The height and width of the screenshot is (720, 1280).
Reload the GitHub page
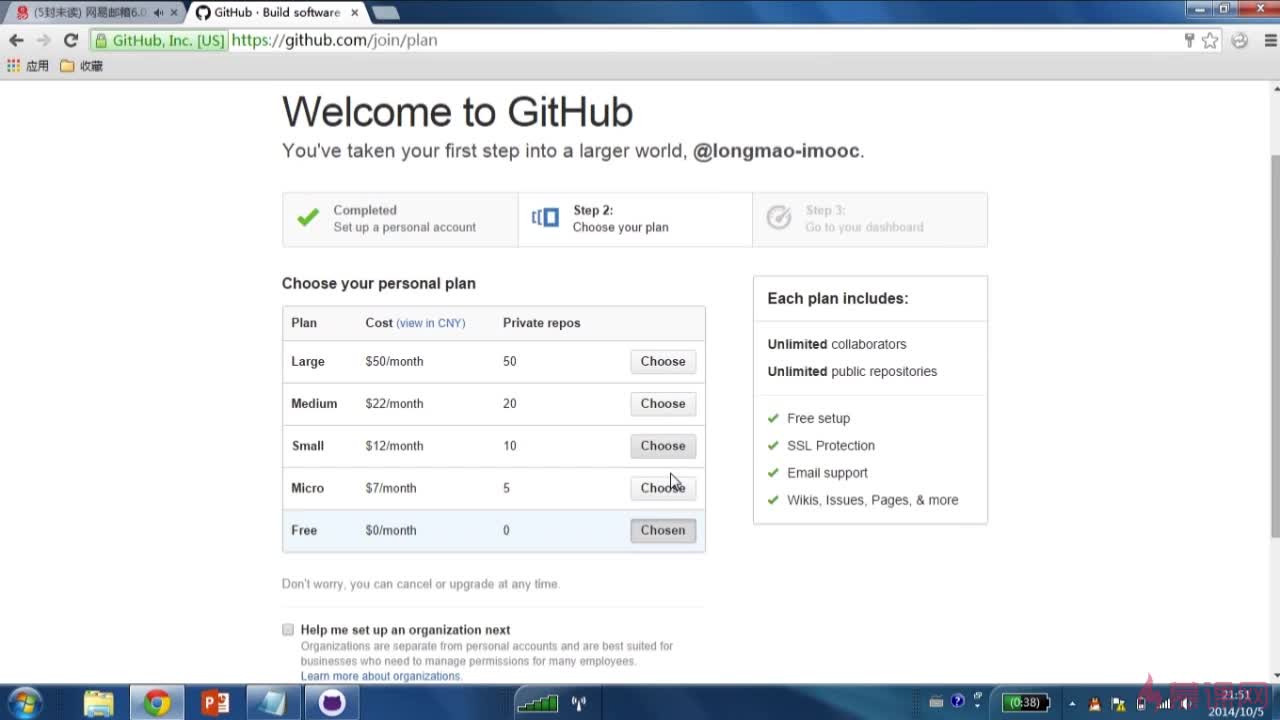tap(70, 40)
